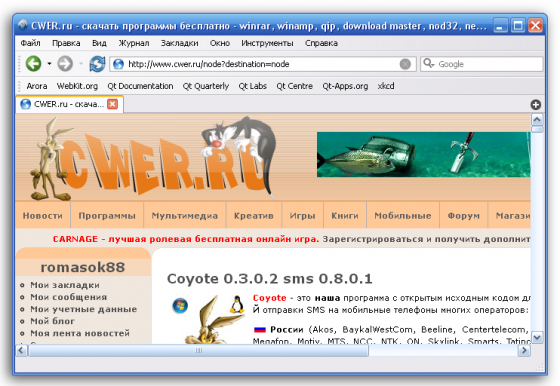Reload the page with the refresh icon
The image size is (560, 386).
tap(97, 64)
